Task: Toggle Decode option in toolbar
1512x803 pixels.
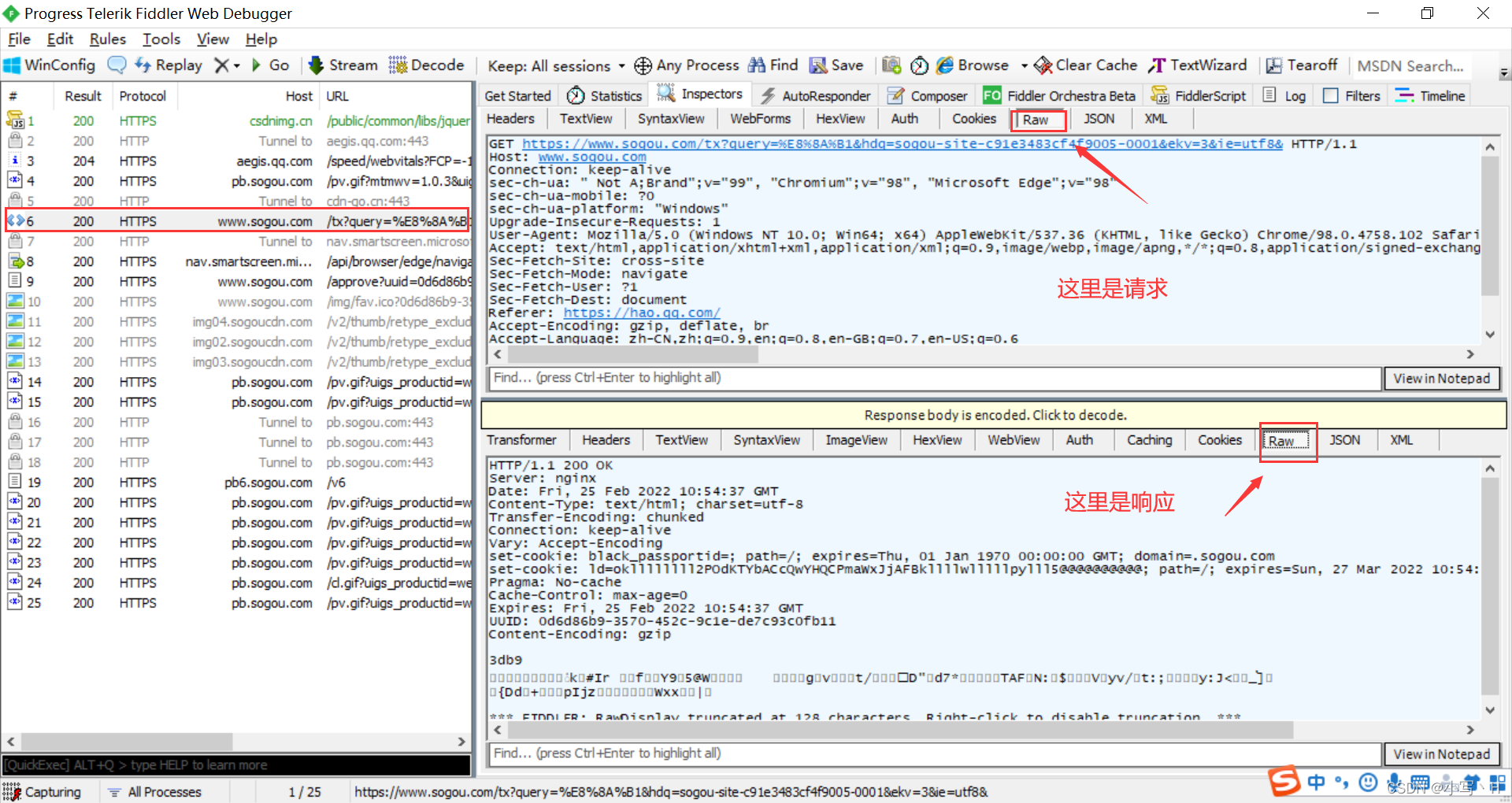Action: coord(426,65)
